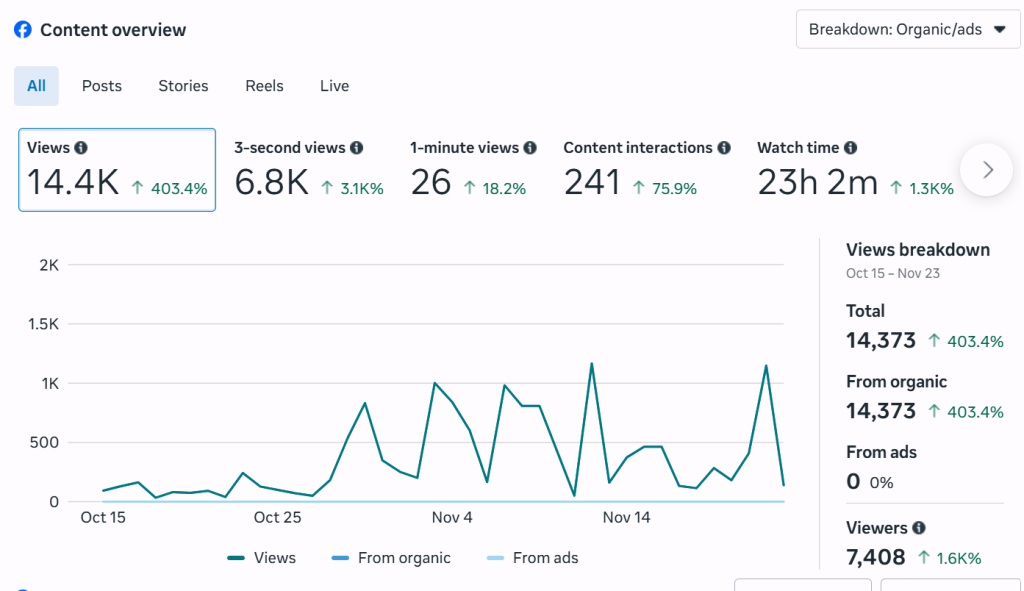Toggle the From organic legend series

tap(391, 558)
